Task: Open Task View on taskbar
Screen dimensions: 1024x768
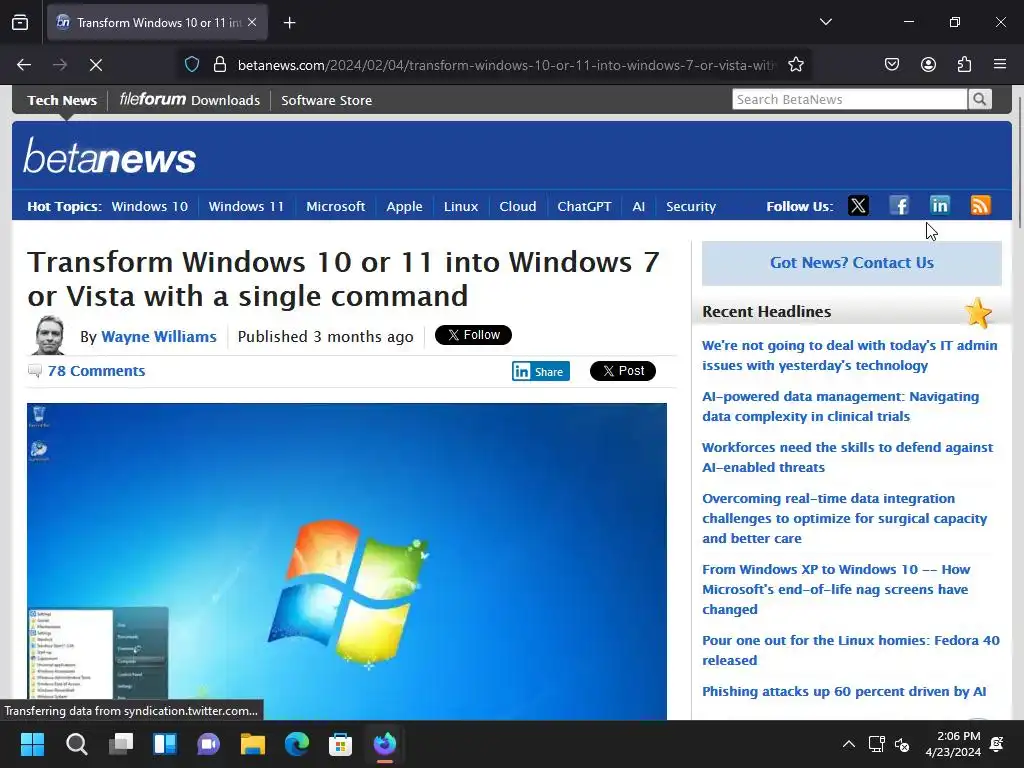Action: point(121,744)
